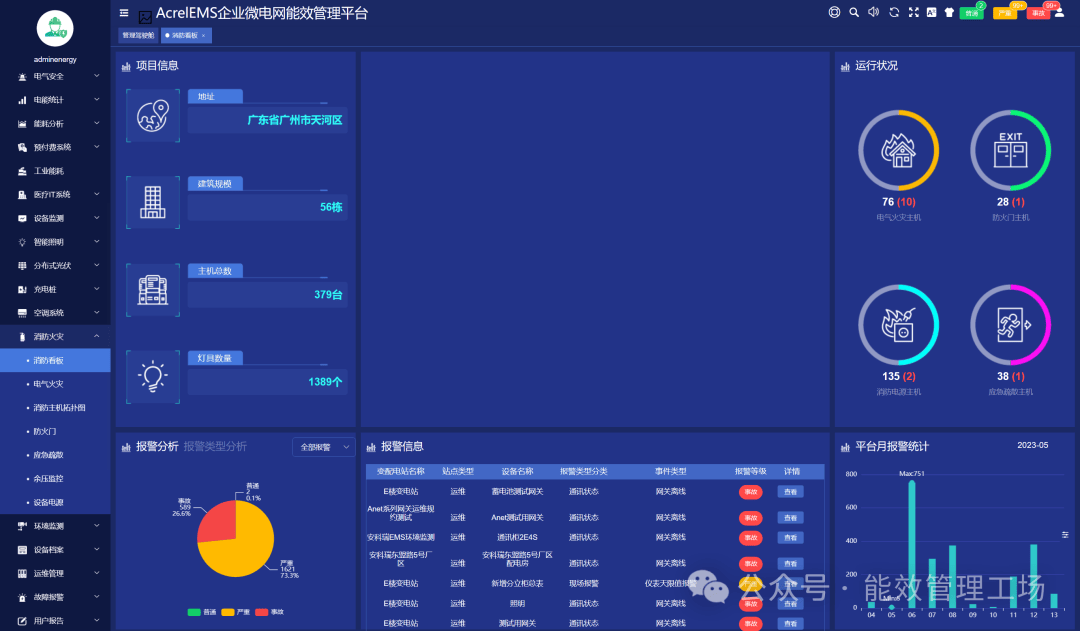The image size is (1080, 631).
Task: Click the adminenergy avatar image
Action: [55, 28]
